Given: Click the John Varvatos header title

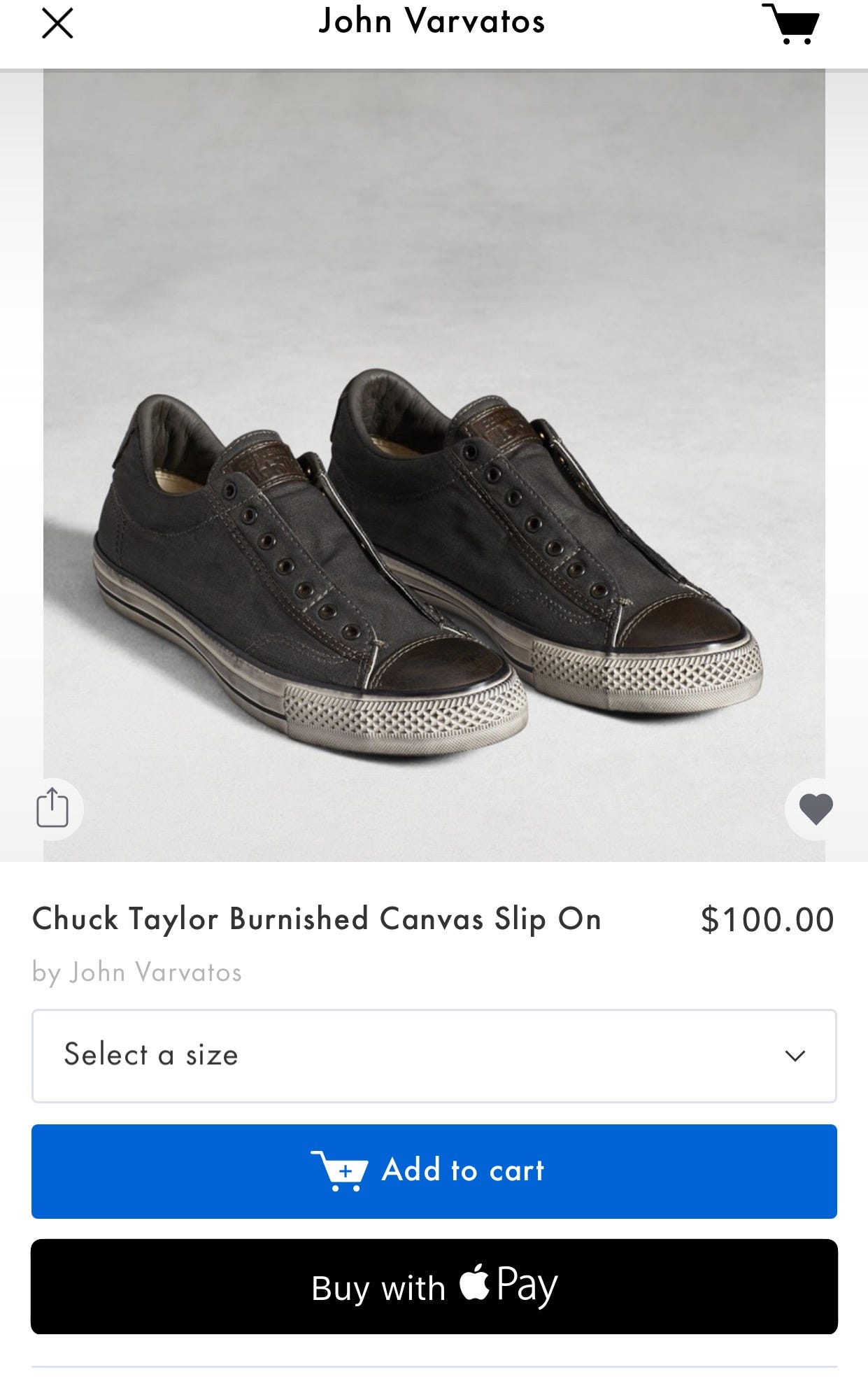Looking at the screenshot, I should [x=432, y=22].
